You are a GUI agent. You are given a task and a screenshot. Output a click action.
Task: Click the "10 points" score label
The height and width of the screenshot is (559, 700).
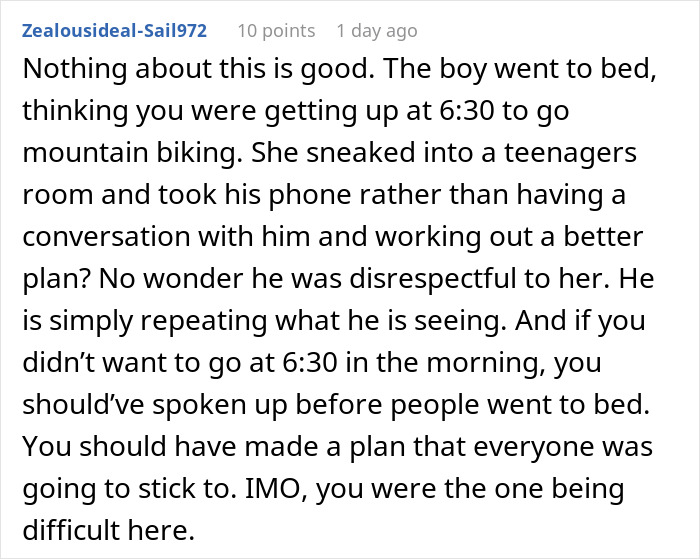pos(276,31)
